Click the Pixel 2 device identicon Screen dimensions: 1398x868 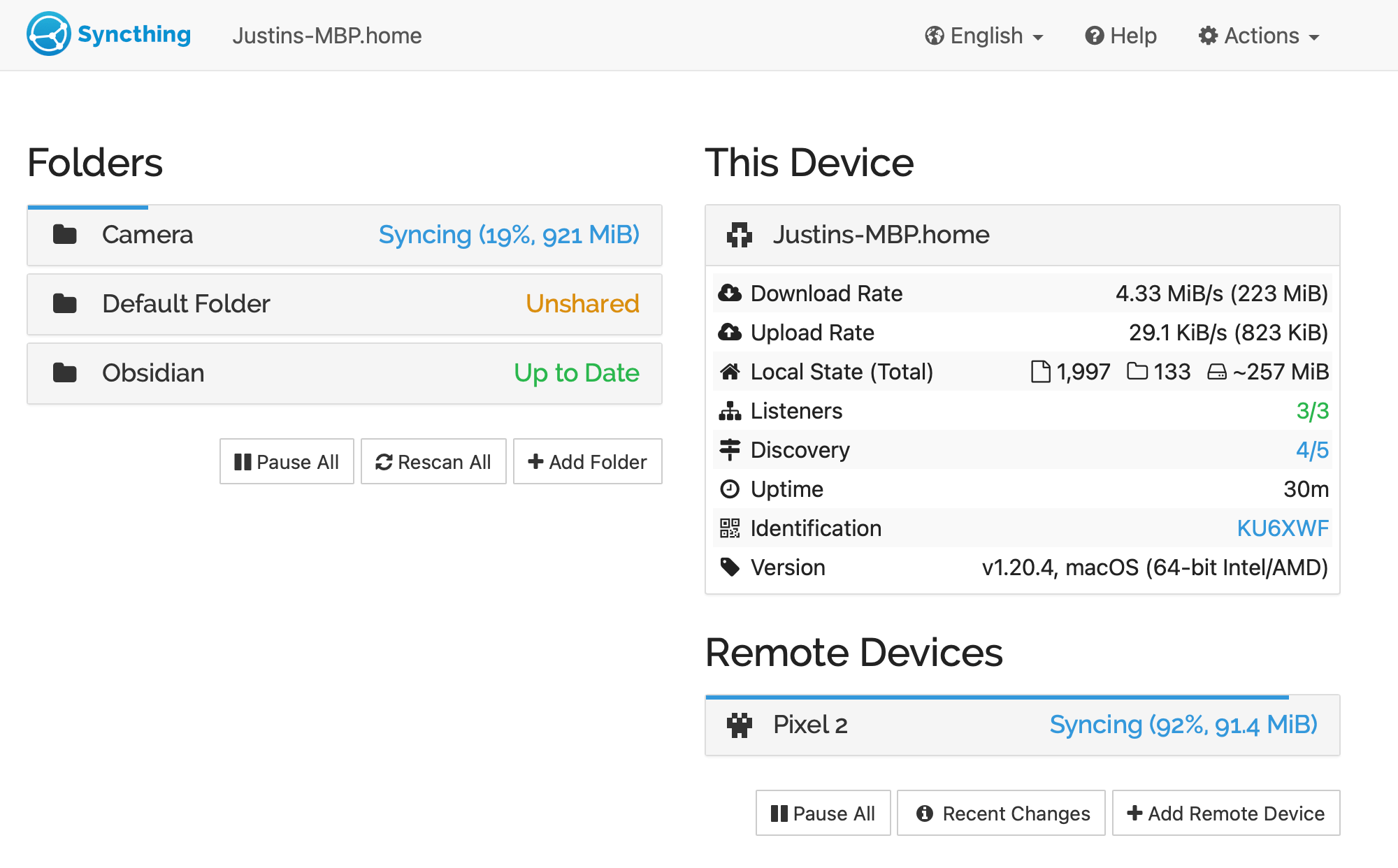740,725
